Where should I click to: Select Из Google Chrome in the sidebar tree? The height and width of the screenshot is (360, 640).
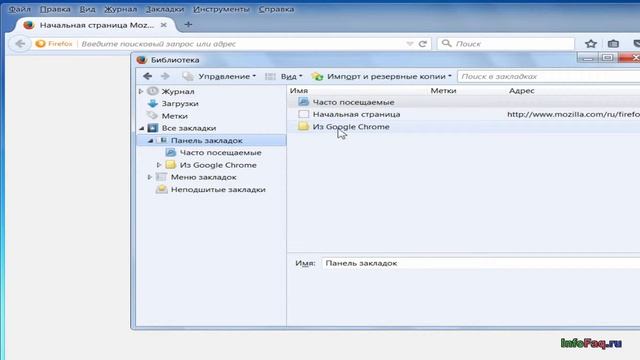pos(218,165)
